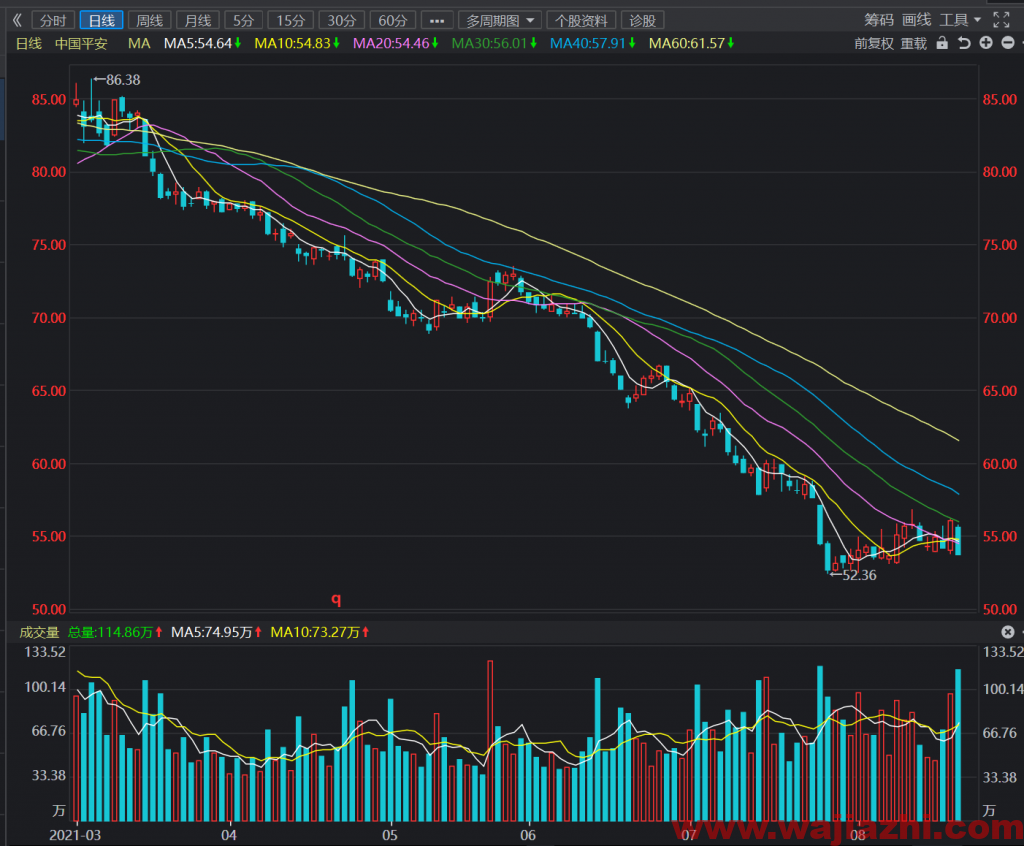1024x846 pixels.
Task: Click the MA indicator label
Action: (139, 43)
